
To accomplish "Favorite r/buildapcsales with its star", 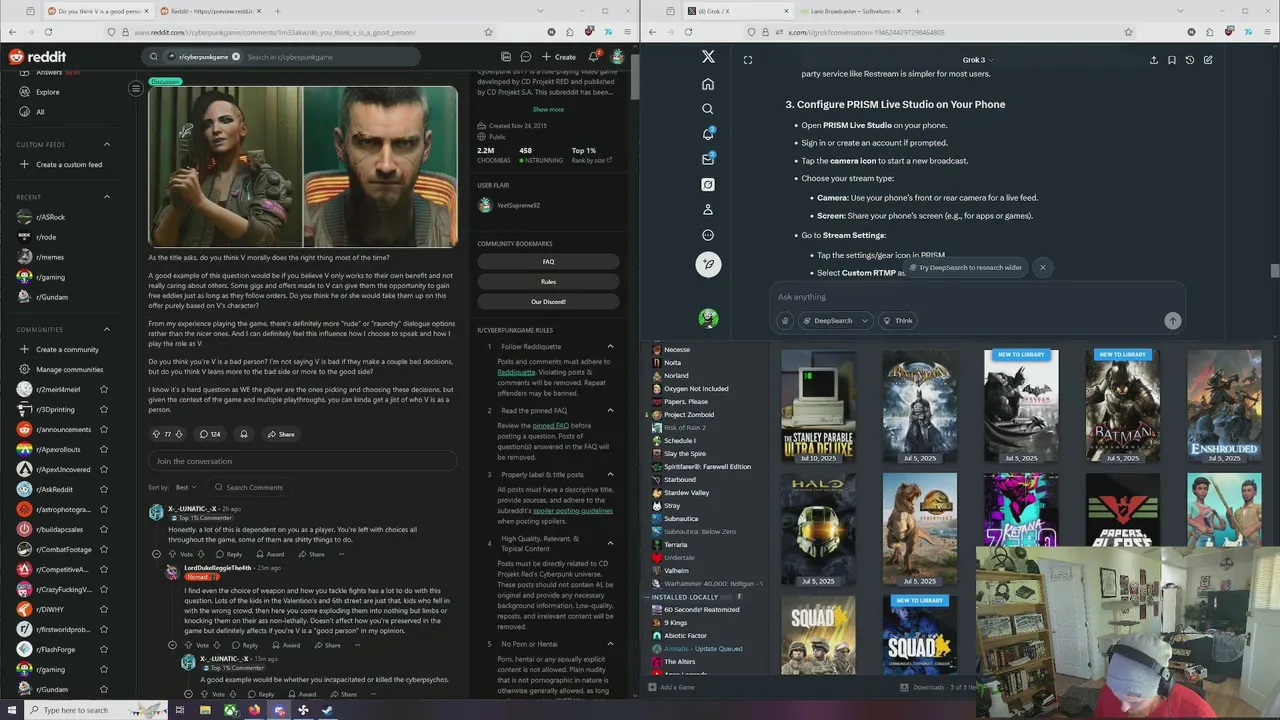I will tap(103, 529).
